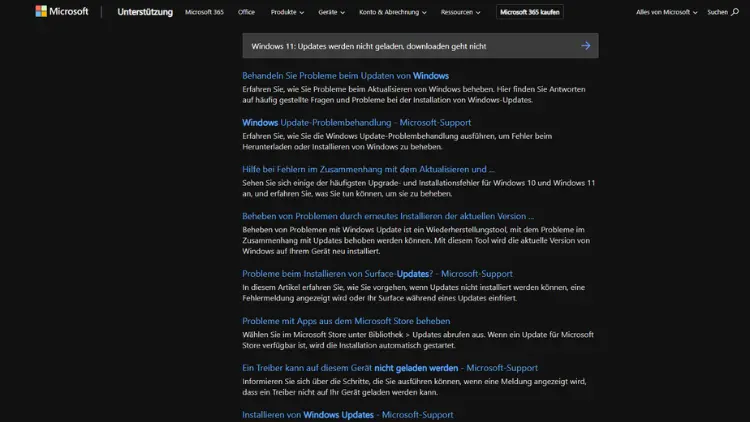This screenshot has height=422, width=750.
Task: Expand the Geräte dropdown menu
Action: click(x=331, y=12)
